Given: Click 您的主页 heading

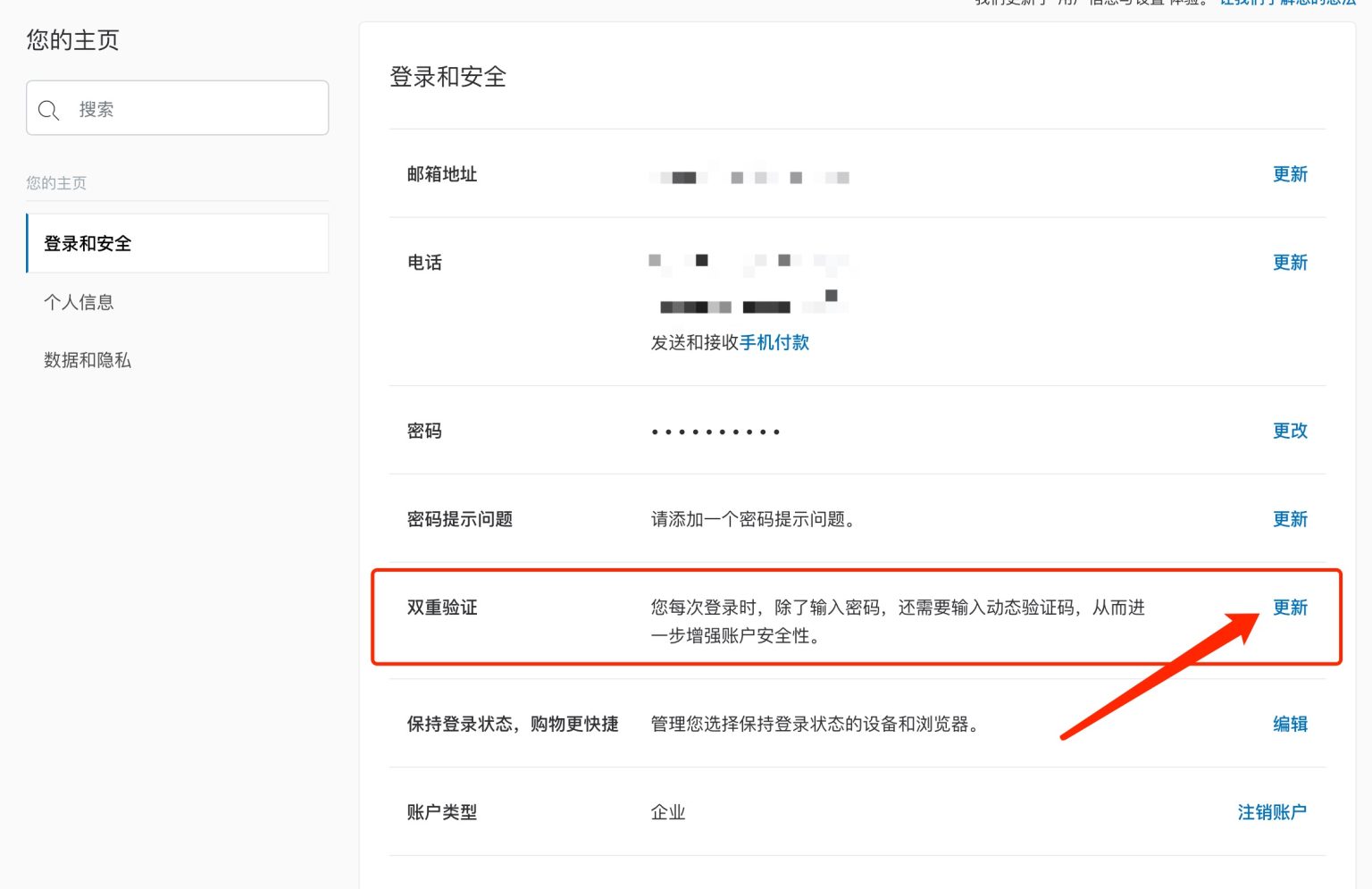Looking at the screenshot, I should point(72,40).
